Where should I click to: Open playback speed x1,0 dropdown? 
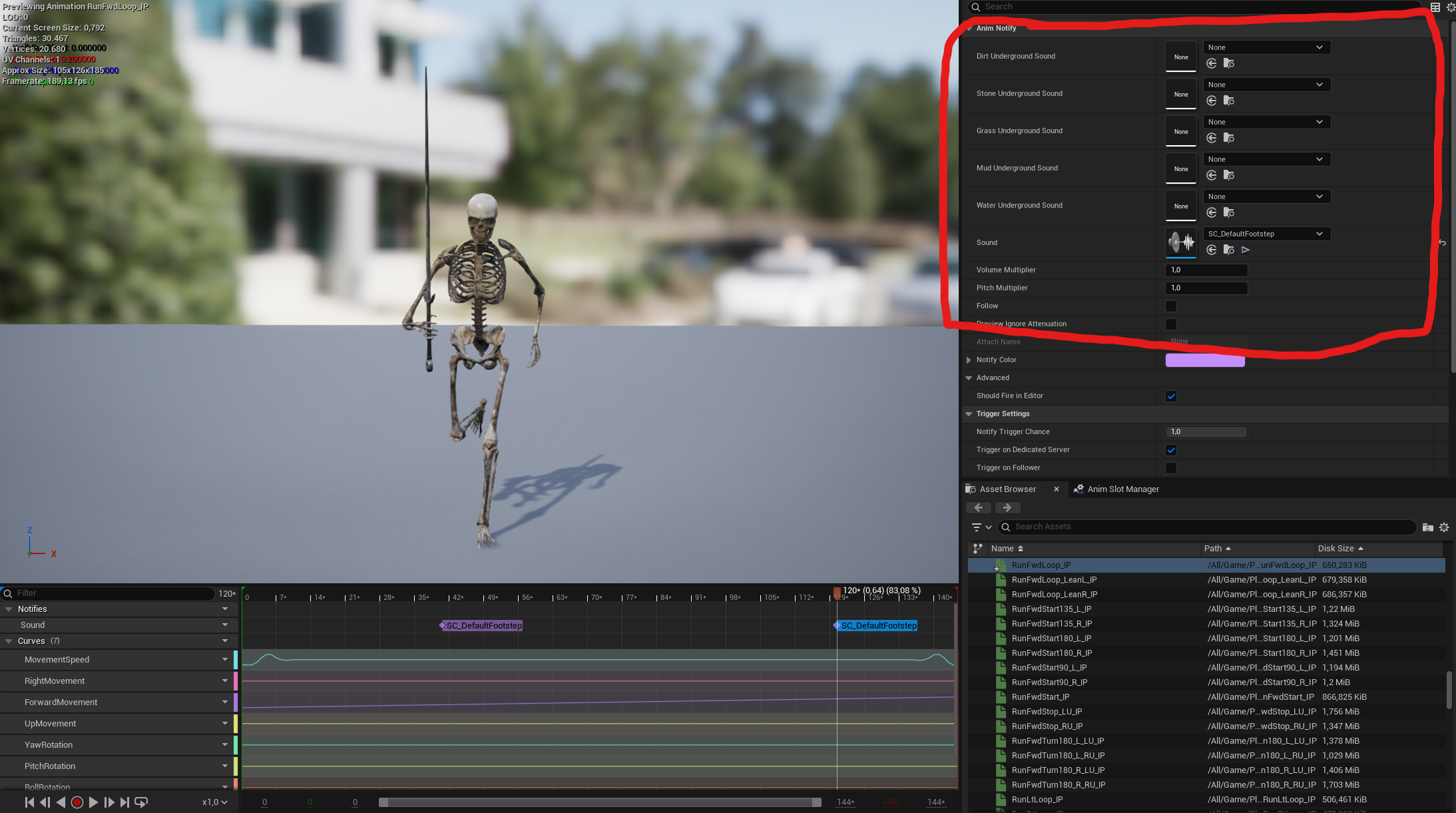pos(215,802)
